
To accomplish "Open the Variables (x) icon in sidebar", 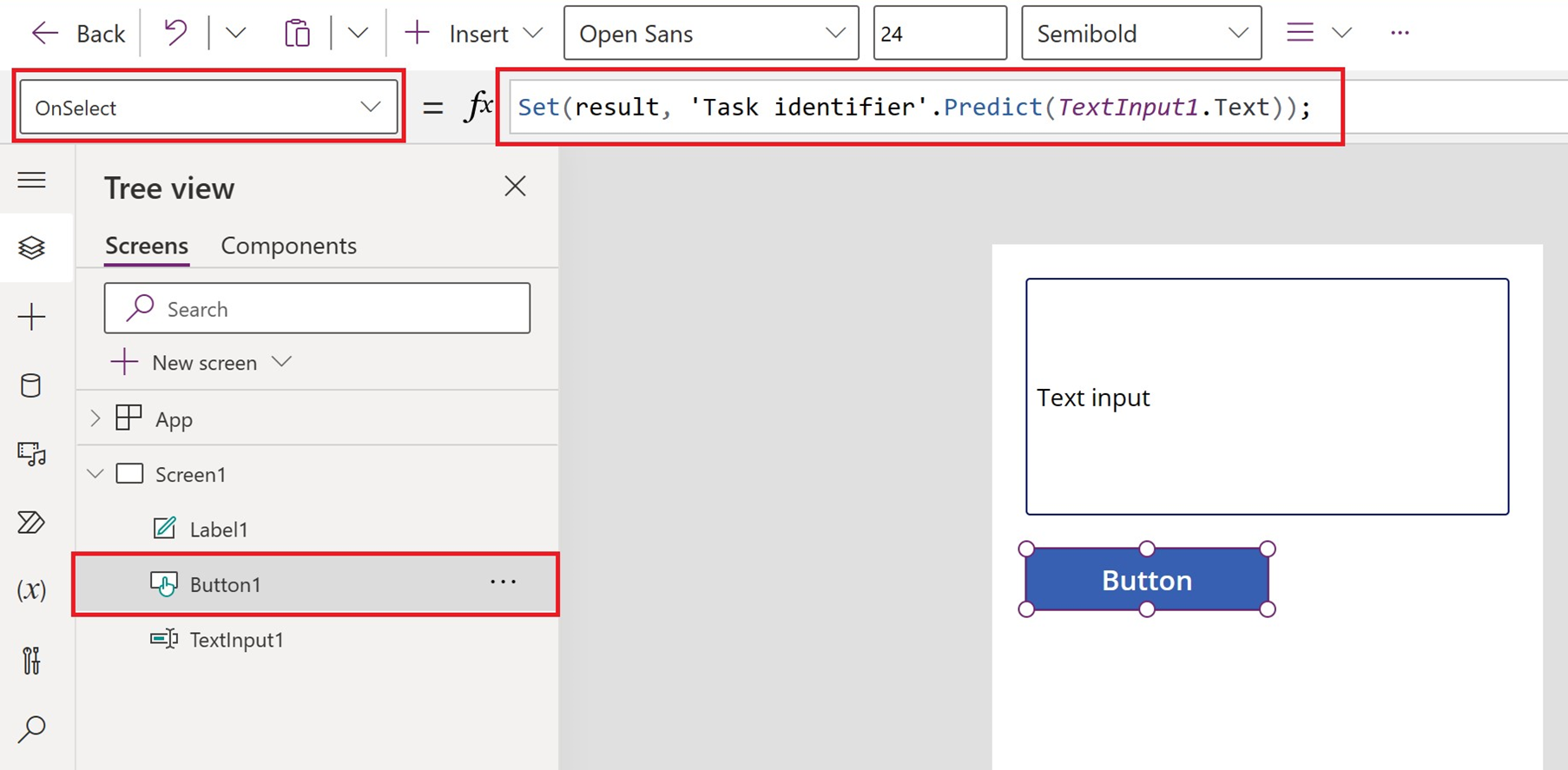I will tap(32, 590).
